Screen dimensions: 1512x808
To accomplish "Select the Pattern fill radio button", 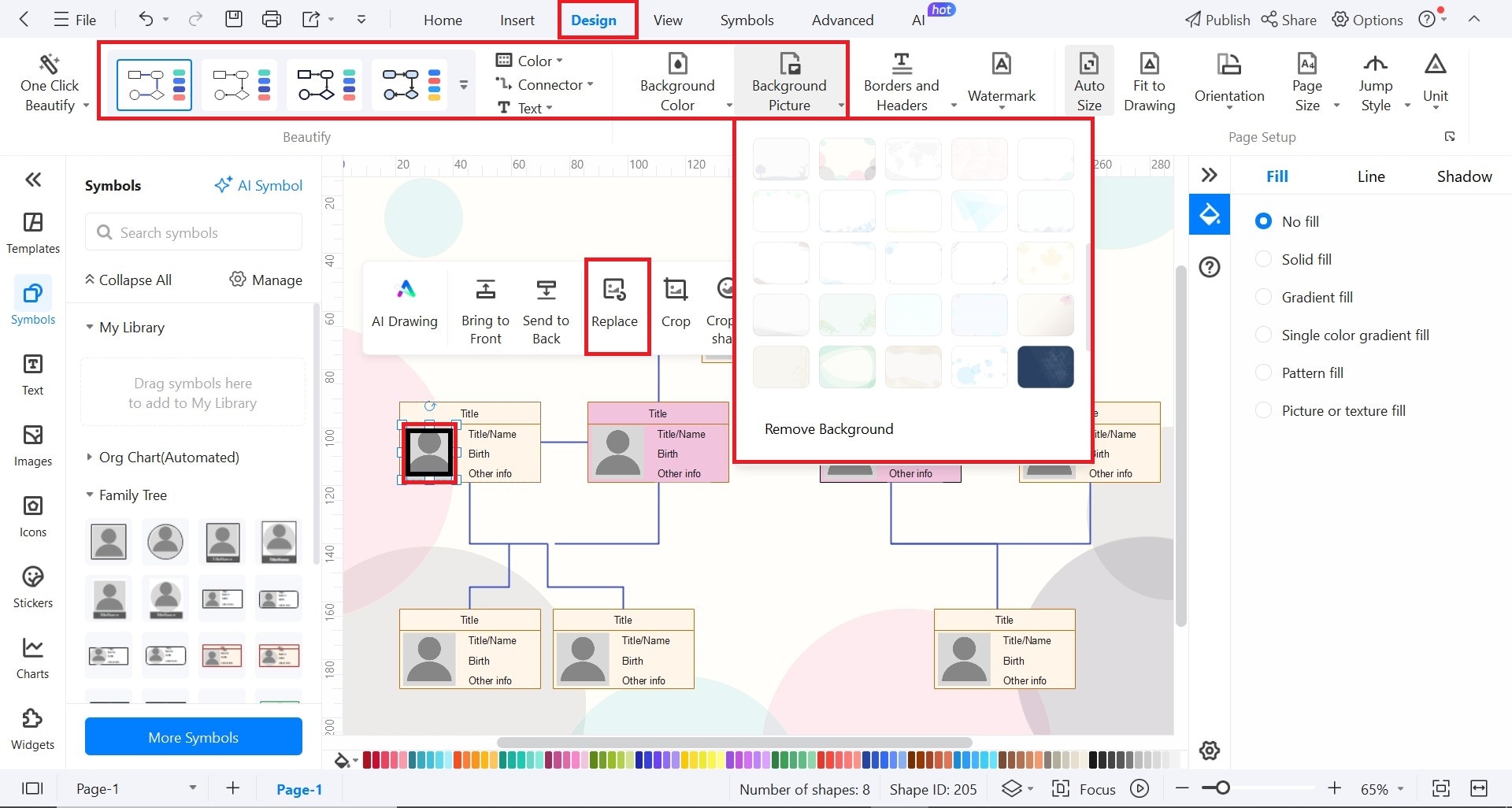I will coord(1263,372).
